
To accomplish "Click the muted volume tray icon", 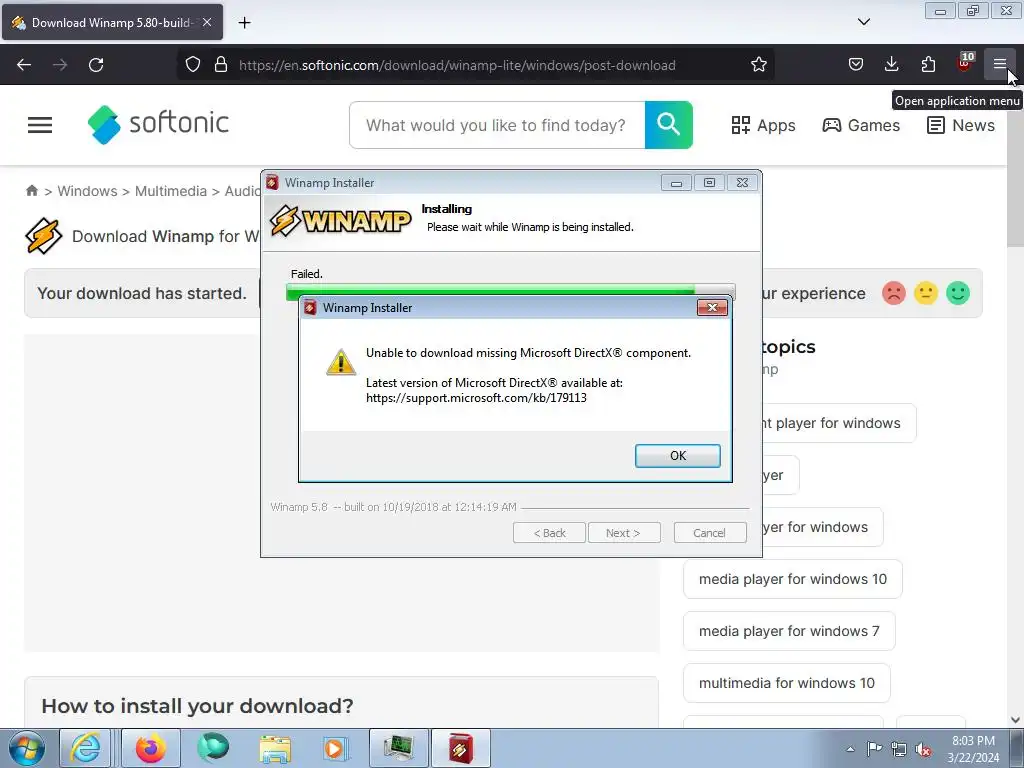I will 923,749.
